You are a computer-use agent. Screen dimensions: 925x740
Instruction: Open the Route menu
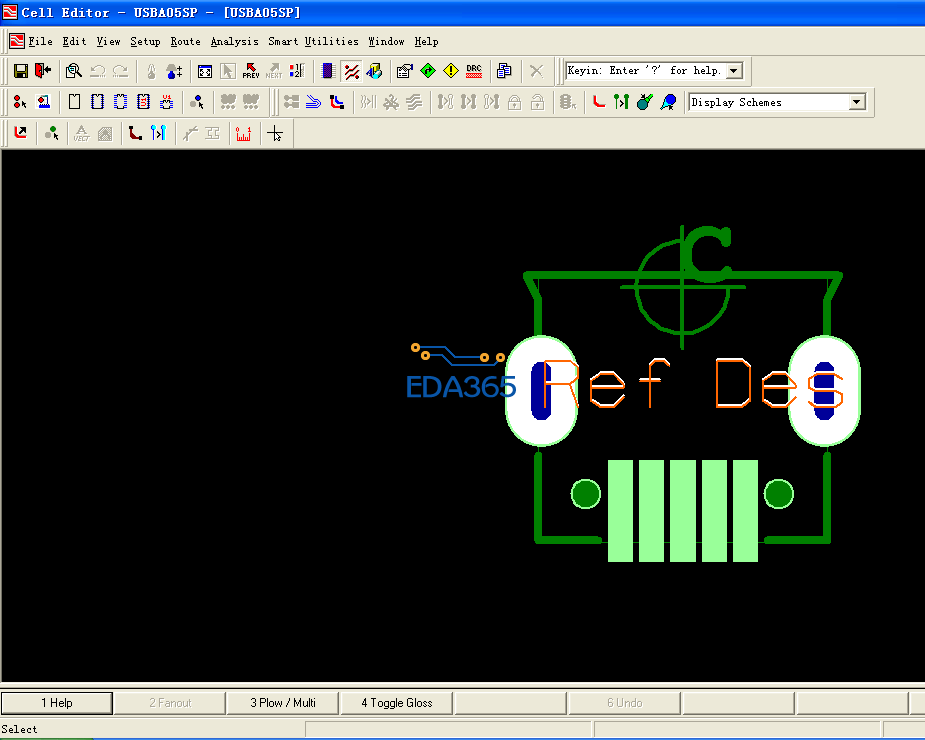(x=185, y=42)
